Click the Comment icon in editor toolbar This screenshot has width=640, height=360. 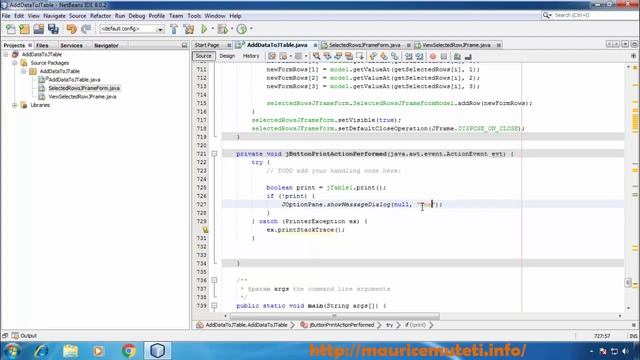click(x=457, y=56)
